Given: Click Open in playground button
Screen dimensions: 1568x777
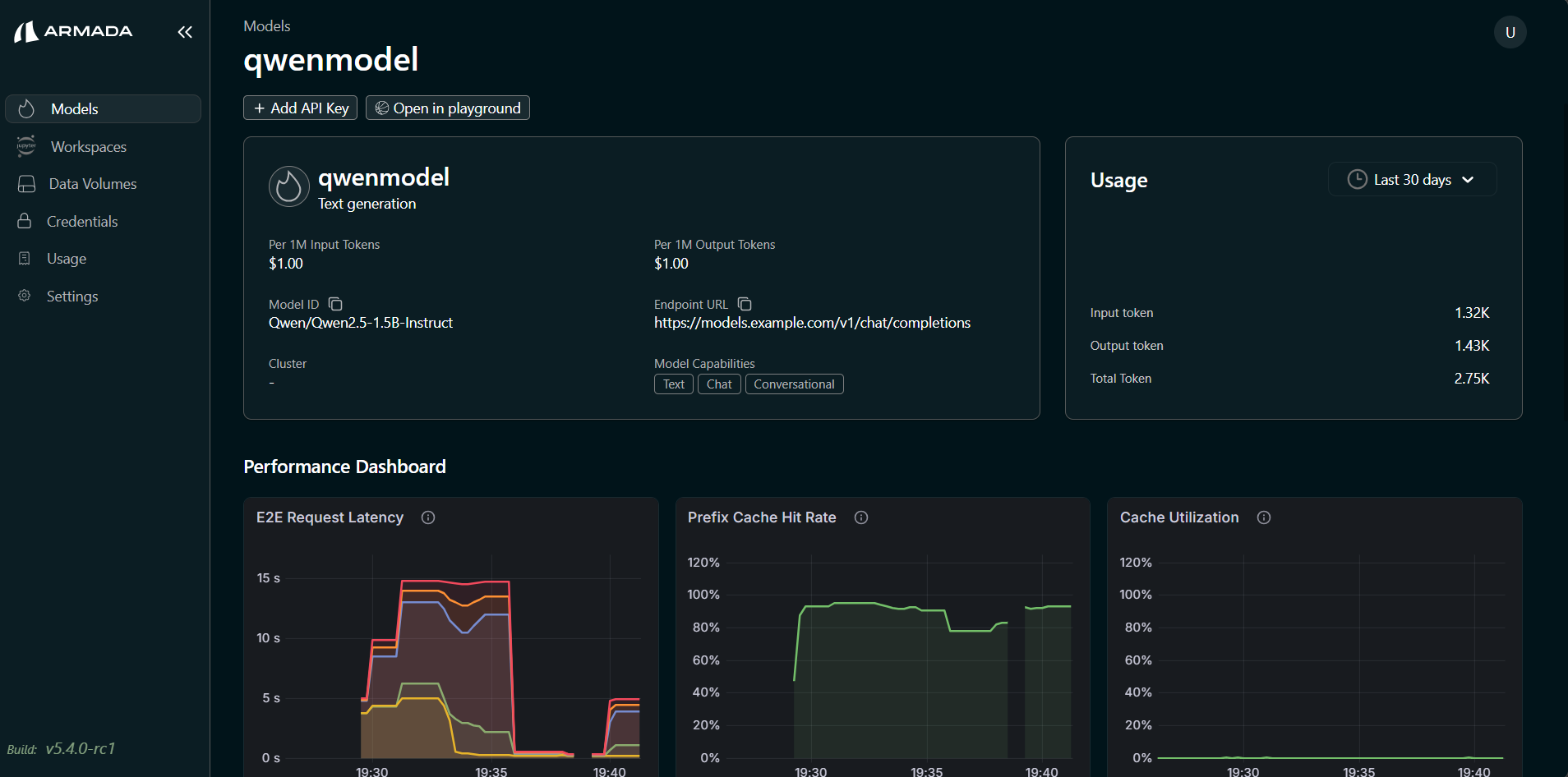Looking at the screenshot, I should click(448, 108).
